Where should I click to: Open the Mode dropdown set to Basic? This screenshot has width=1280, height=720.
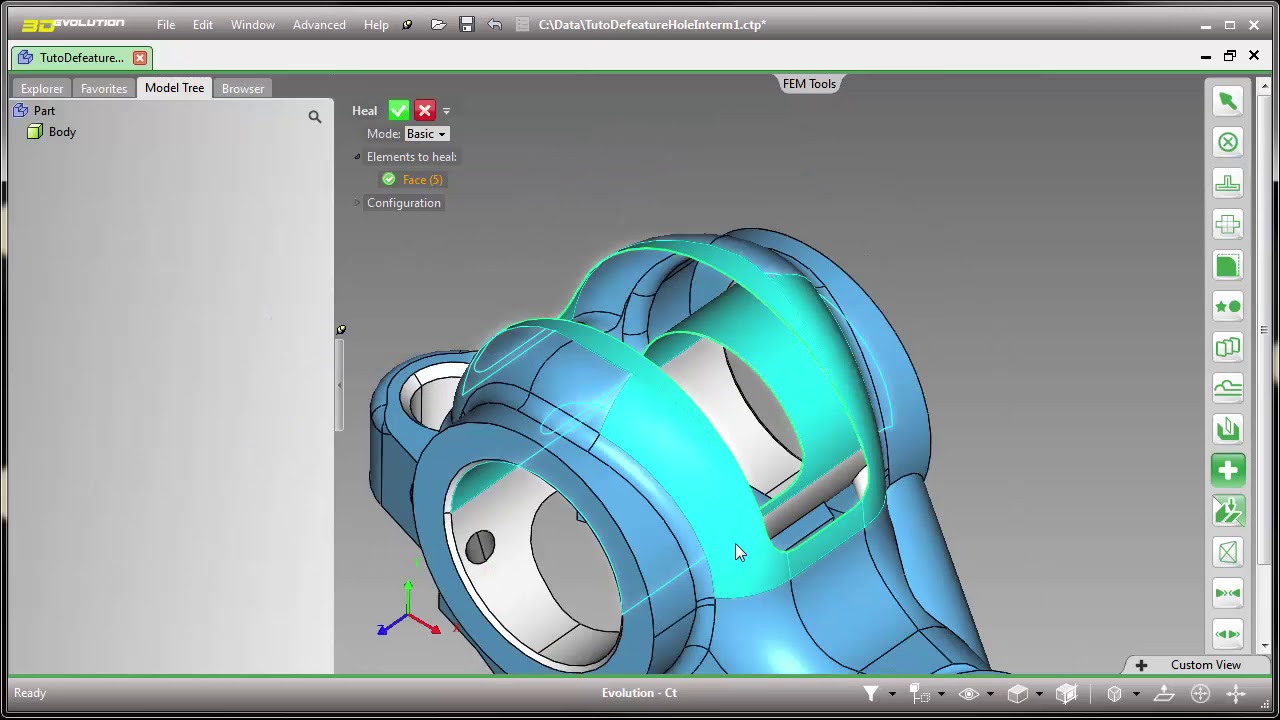[426, 134]
